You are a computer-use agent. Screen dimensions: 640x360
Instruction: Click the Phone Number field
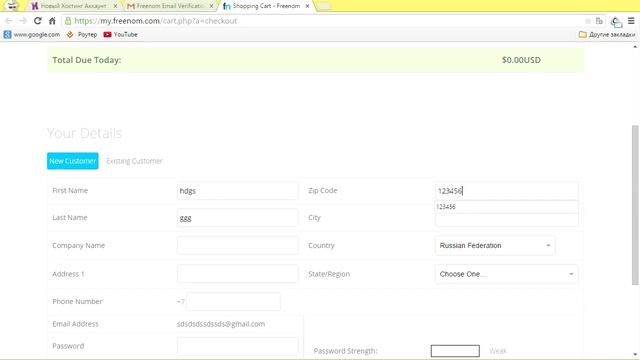tap(233, 302)
